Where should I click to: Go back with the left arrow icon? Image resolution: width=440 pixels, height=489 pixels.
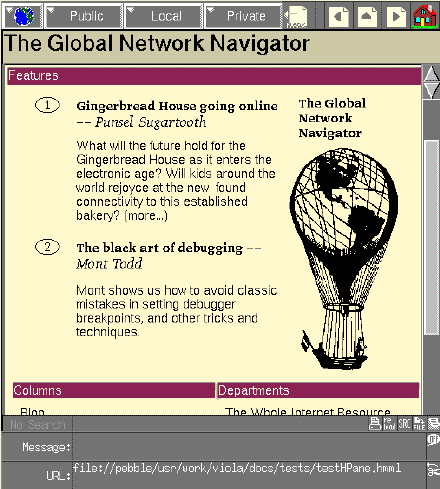coord(339,16)
